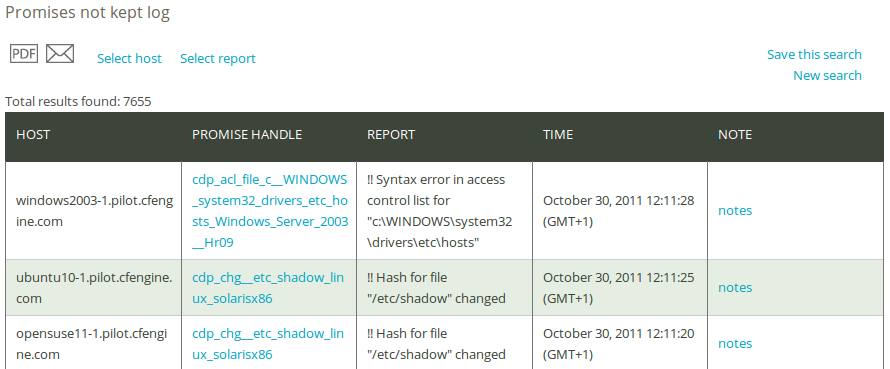The height and width of the screenshot is (369, 890).
Task: Open the promise handle link for ubuntu10-1
Action: pyautogui.click(x=268, y=288)
